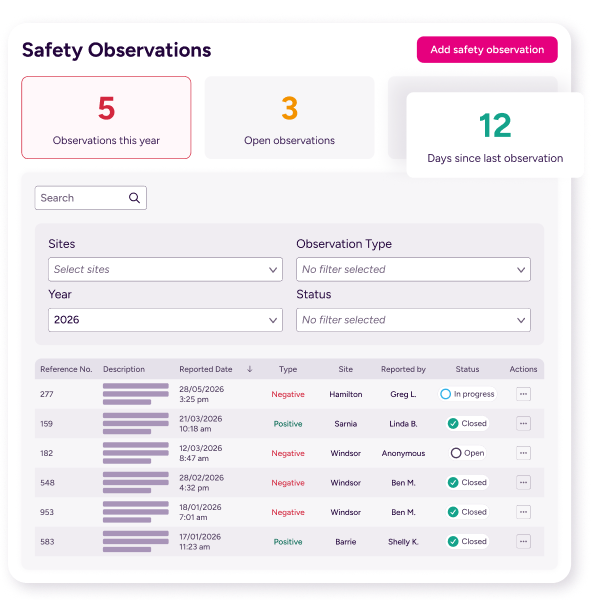Open actions menu for reference 548

(523, 482)
